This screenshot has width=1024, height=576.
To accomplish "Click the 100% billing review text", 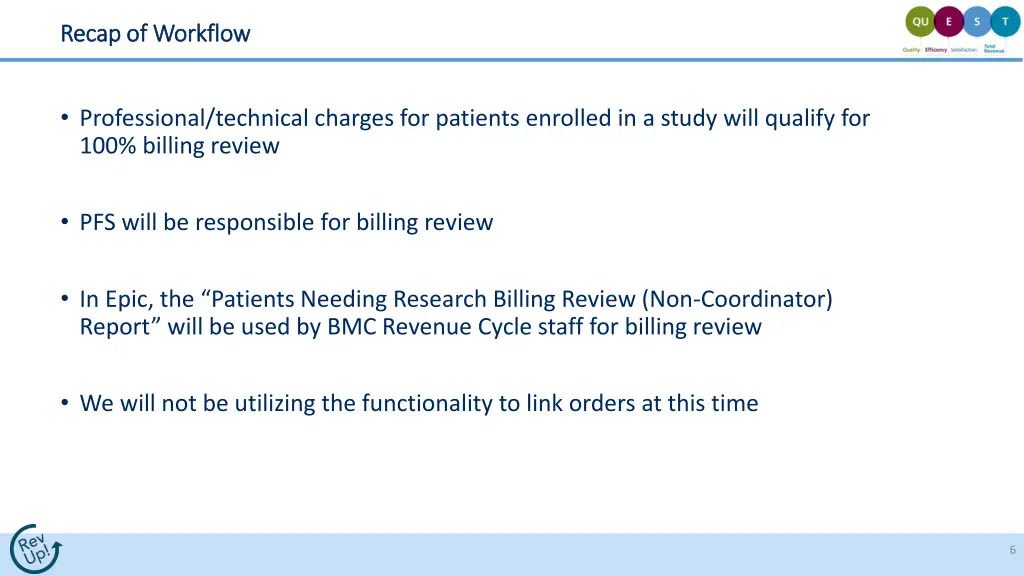I will tap(180, 146).
